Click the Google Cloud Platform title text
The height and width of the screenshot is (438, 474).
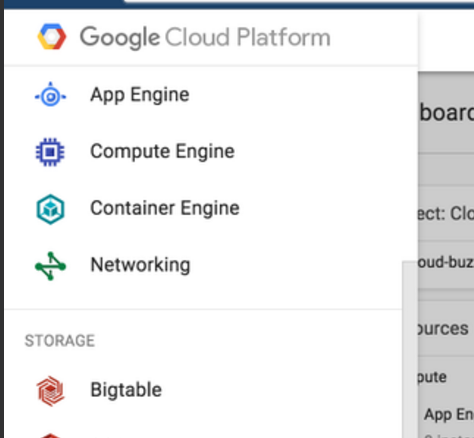coord(205,38)
